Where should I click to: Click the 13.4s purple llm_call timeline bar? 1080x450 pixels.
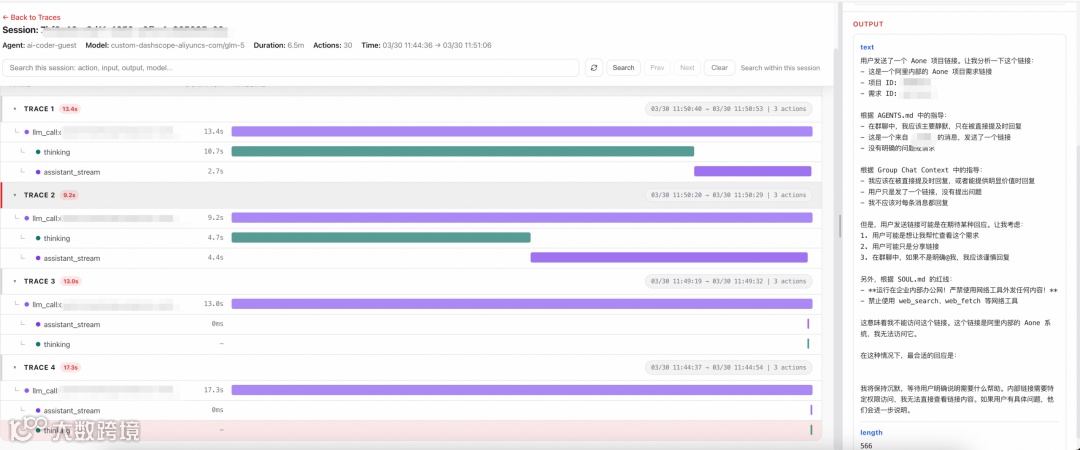[x=522, y=131]
